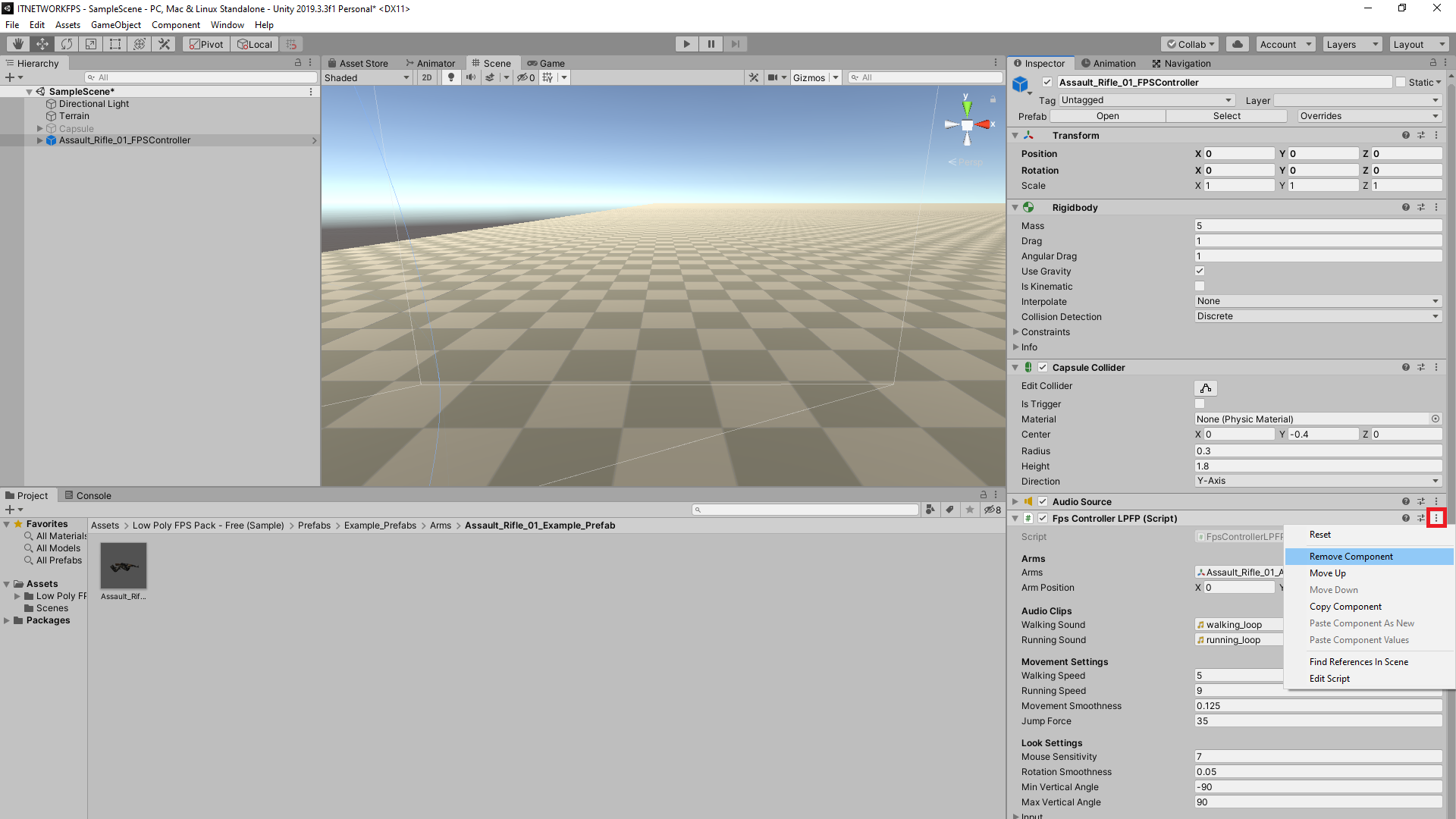1456x819 pixels.
Task: Choose Remove Component from the context menu
Action: point(1350,556)
